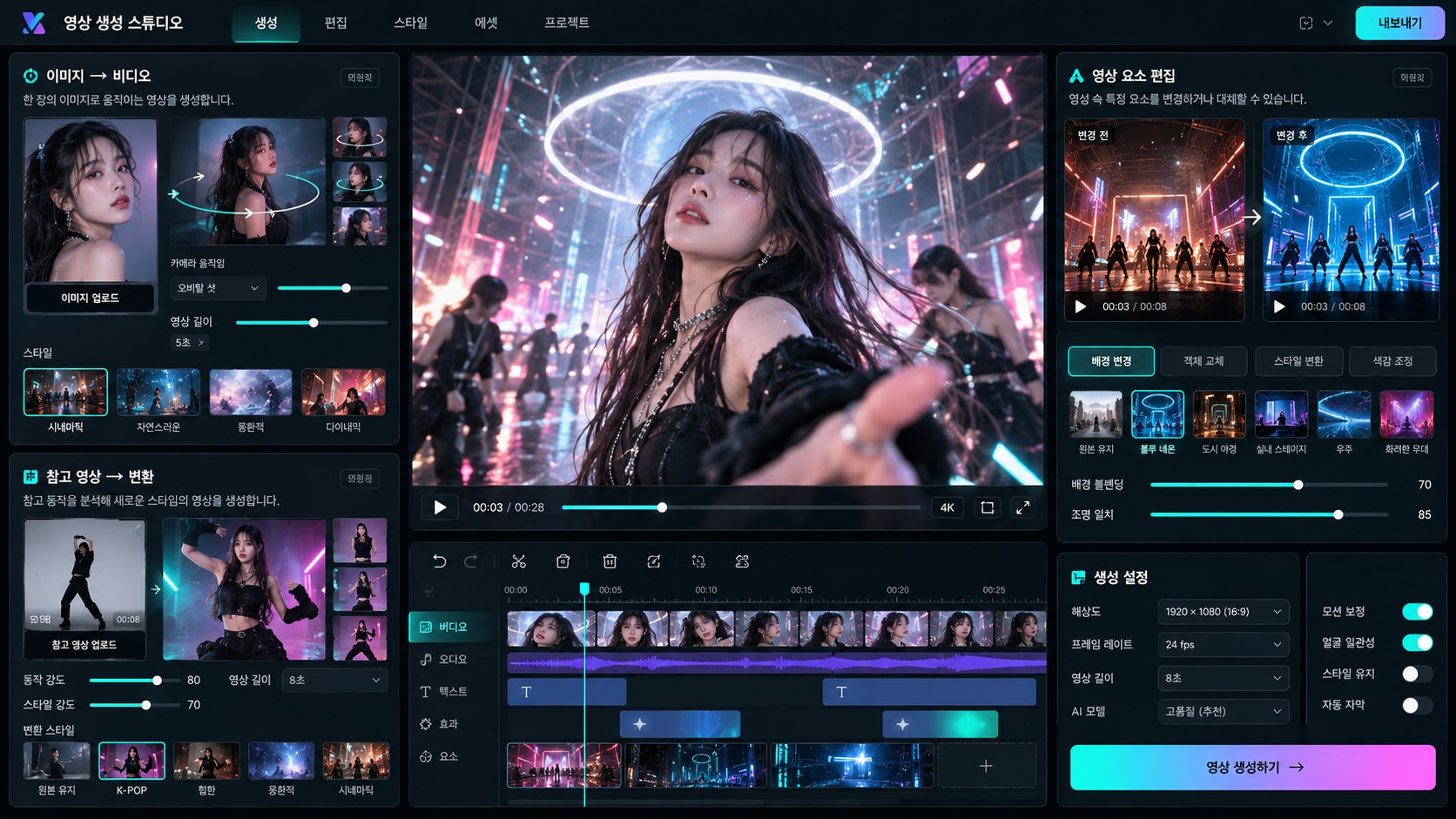Play the main preview video

(x=440, y=507)
